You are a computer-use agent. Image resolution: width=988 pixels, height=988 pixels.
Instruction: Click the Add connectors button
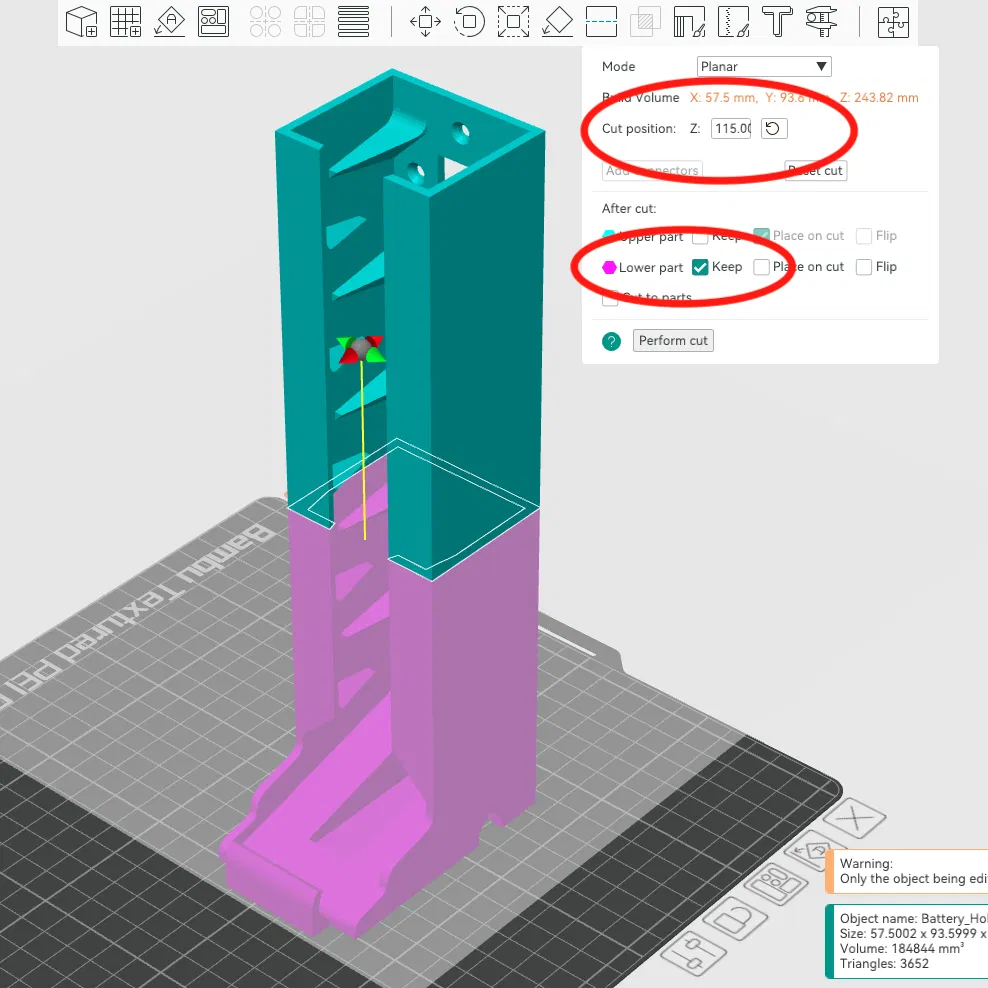pyautogui.click(x=652, y=171)
